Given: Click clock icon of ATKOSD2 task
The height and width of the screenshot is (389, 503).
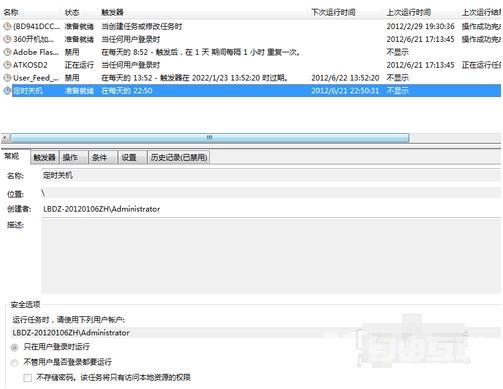Looking at the screenshot, I should (x=7, y=65).
